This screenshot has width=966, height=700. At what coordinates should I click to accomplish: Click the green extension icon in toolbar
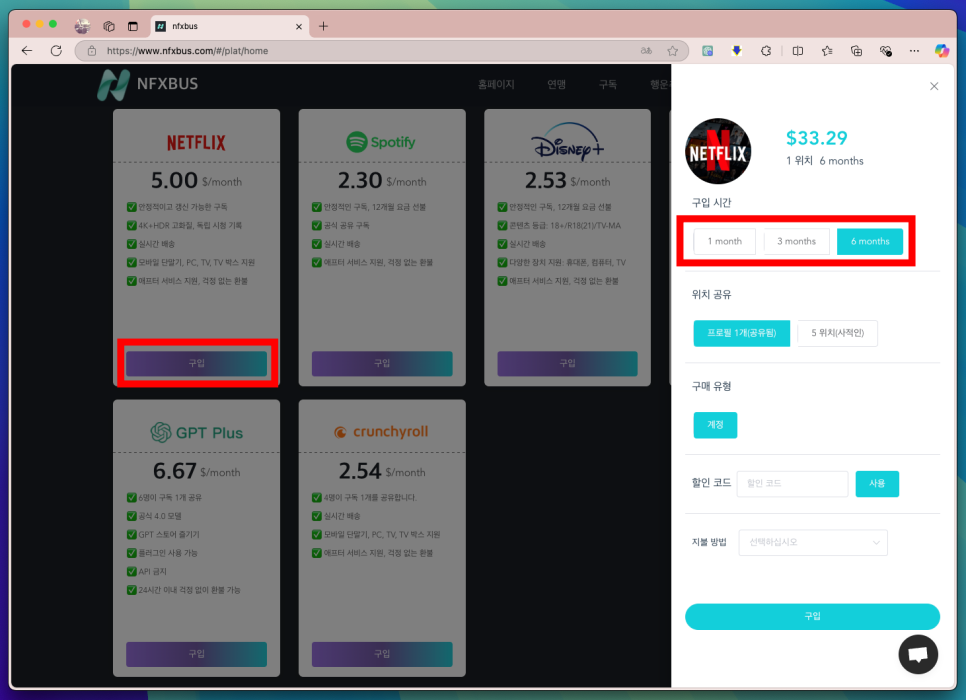click(708, 51)
